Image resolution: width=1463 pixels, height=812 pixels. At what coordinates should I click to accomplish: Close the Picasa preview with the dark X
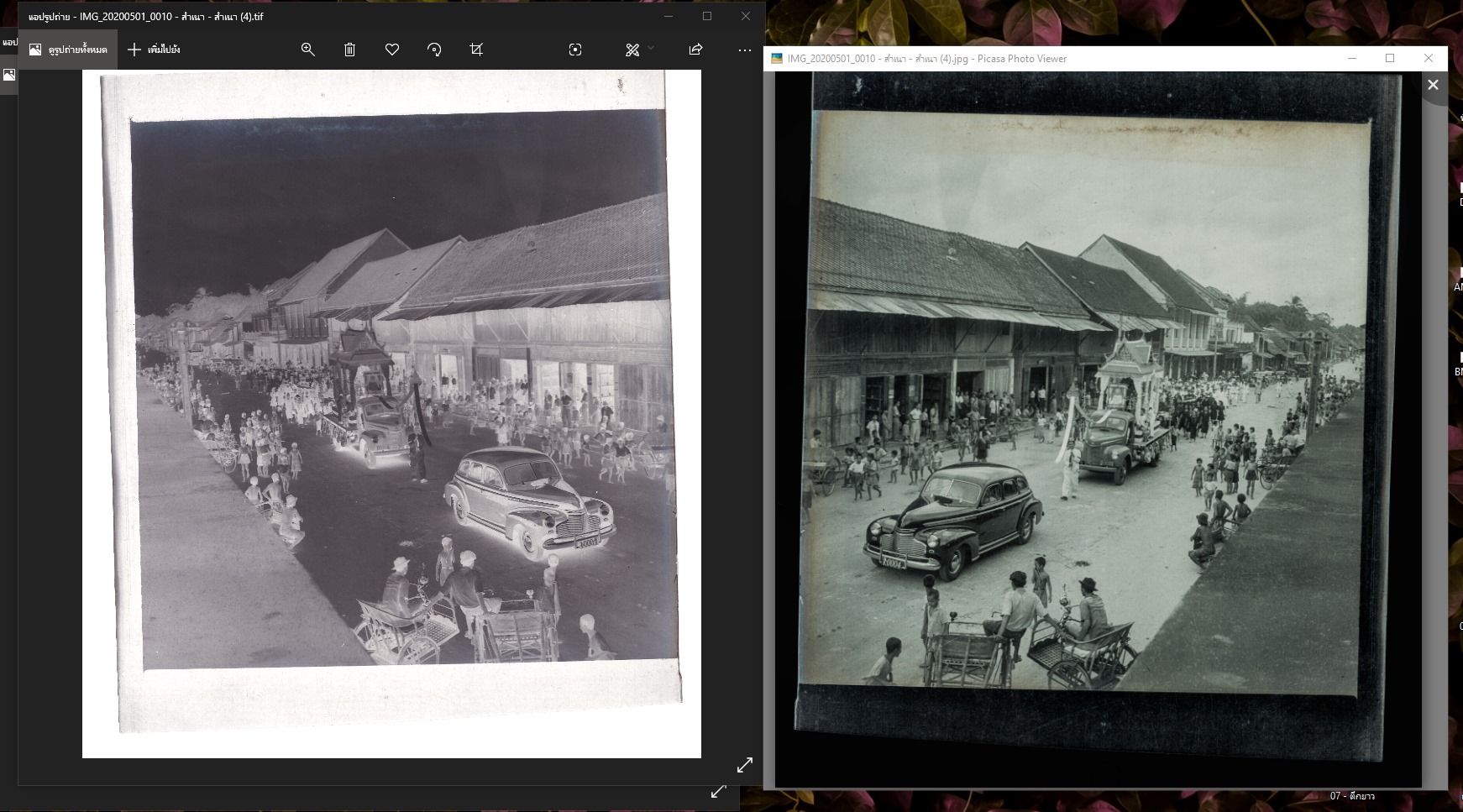click(x=1433, y=85)
